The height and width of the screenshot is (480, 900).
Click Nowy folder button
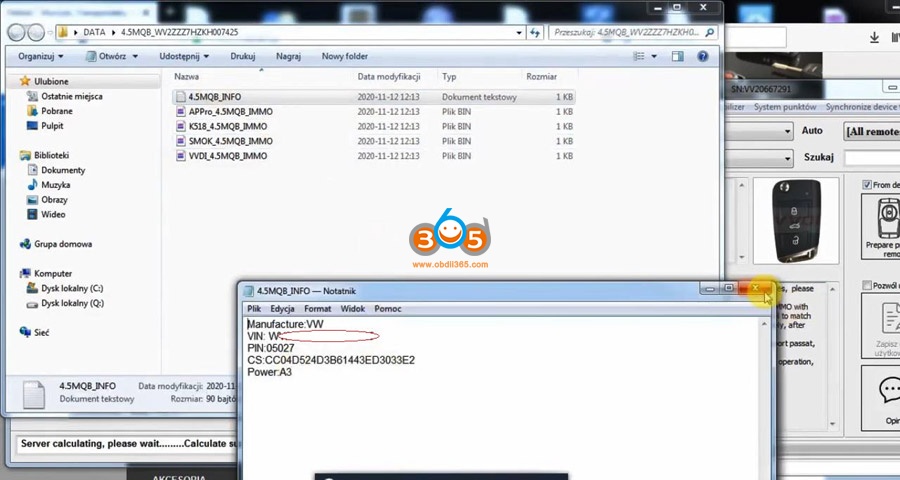click(x=345, y=56)
